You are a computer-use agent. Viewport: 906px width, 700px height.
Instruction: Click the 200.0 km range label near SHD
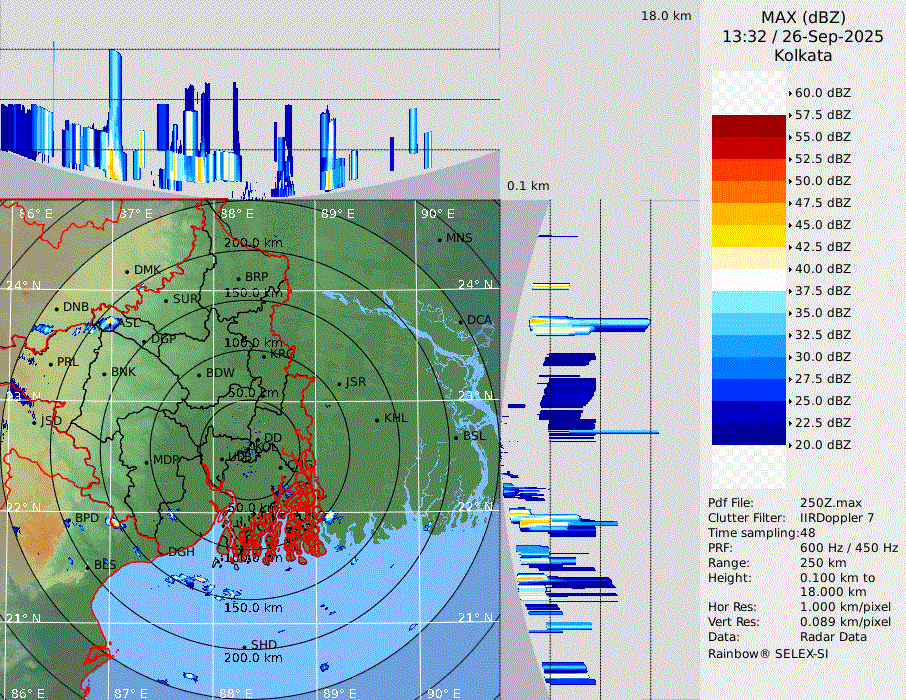pyautogui.click(x=252, y=658)
